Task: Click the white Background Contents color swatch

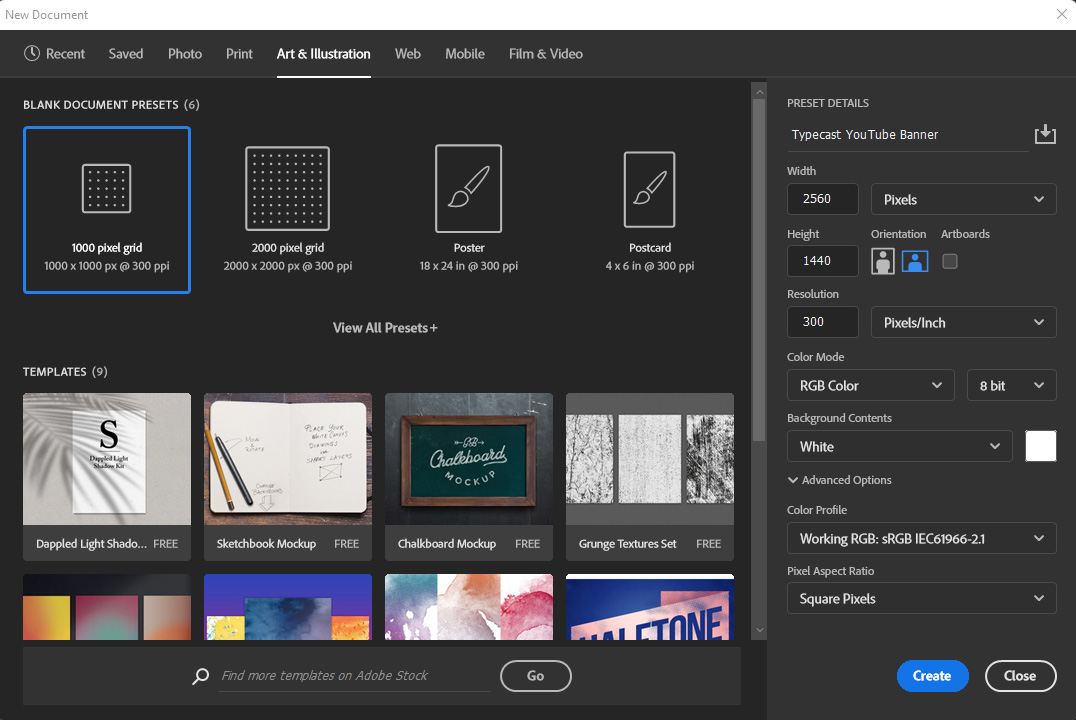Action: coord(1040,446)
